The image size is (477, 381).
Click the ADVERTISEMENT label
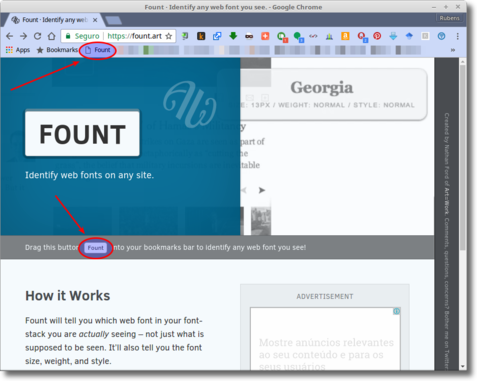point(325,296)
